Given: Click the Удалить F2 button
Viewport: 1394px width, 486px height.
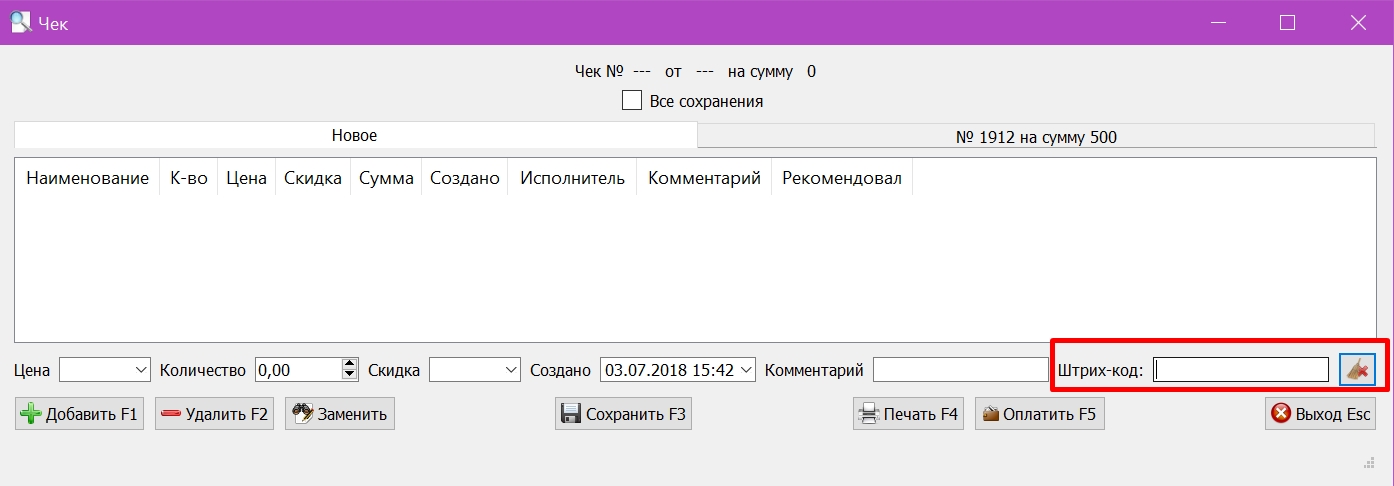Looking at the screenshot, I should tap(214, 414).
